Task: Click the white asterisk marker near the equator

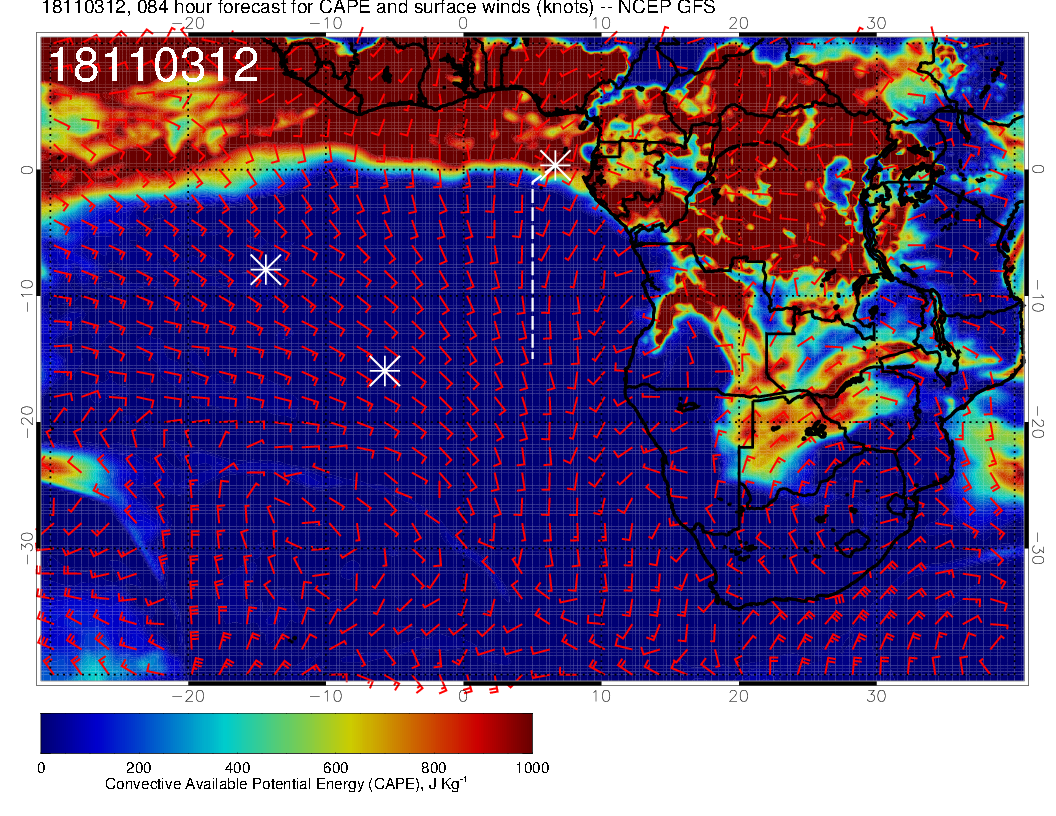Action: 554,164
